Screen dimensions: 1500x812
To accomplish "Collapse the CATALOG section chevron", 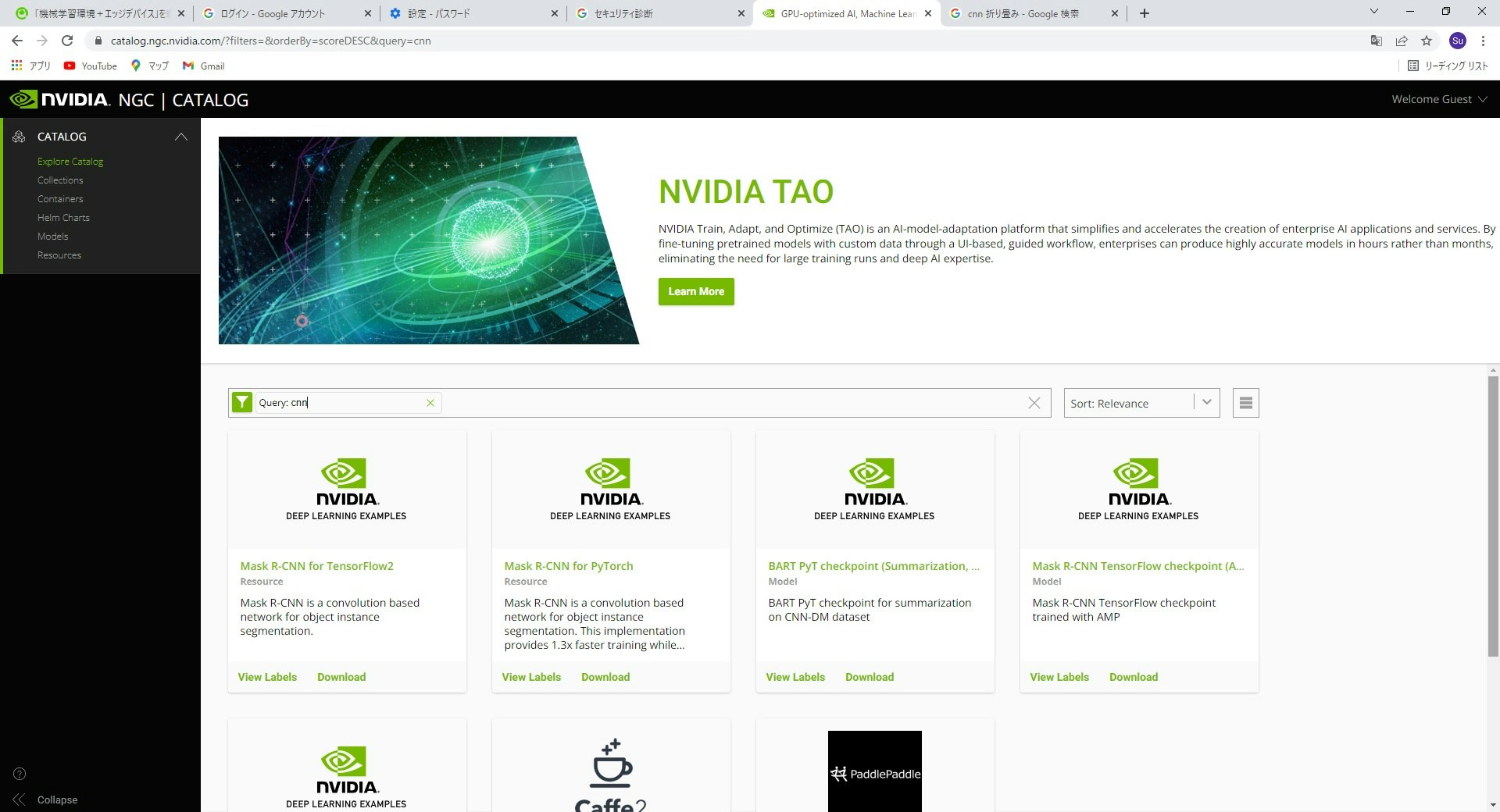I will 180,136.
